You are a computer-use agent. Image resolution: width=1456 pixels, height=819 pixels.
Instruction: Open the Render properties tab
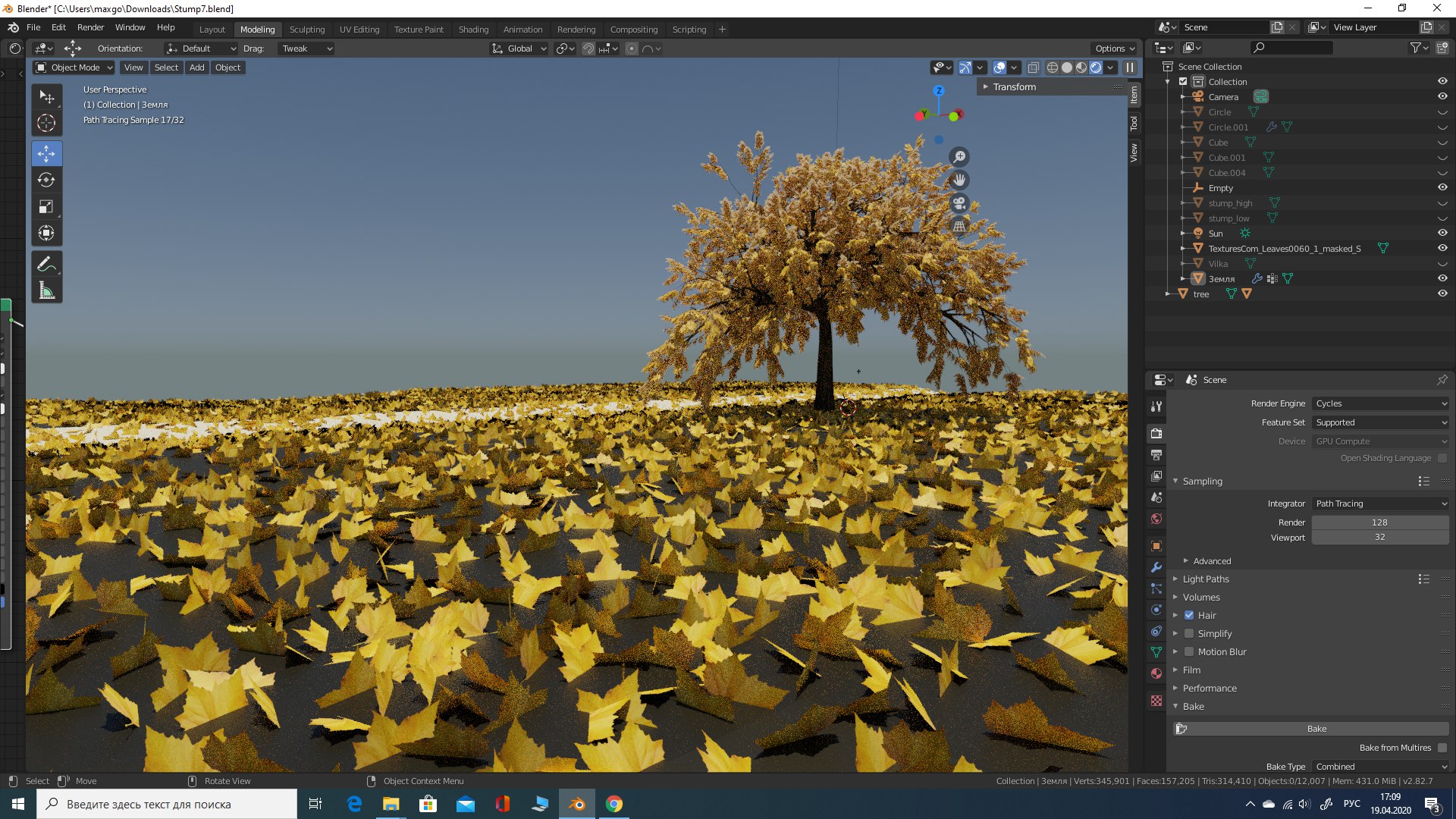click(1156, 434)
